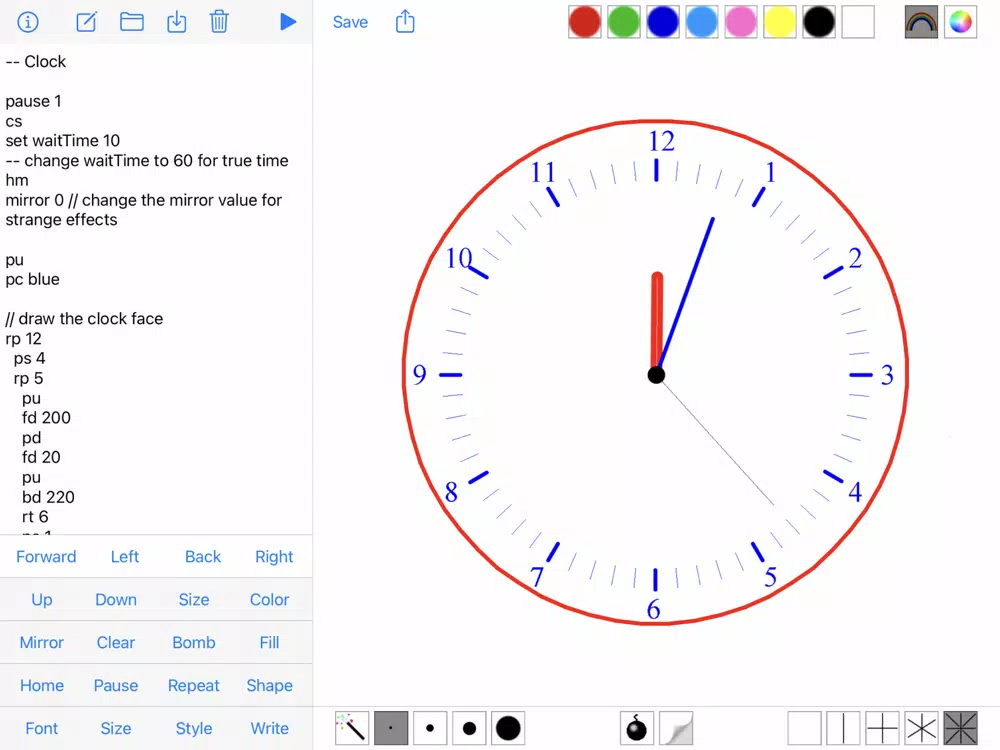Select the eight-way mirror mode

point(960,728)
